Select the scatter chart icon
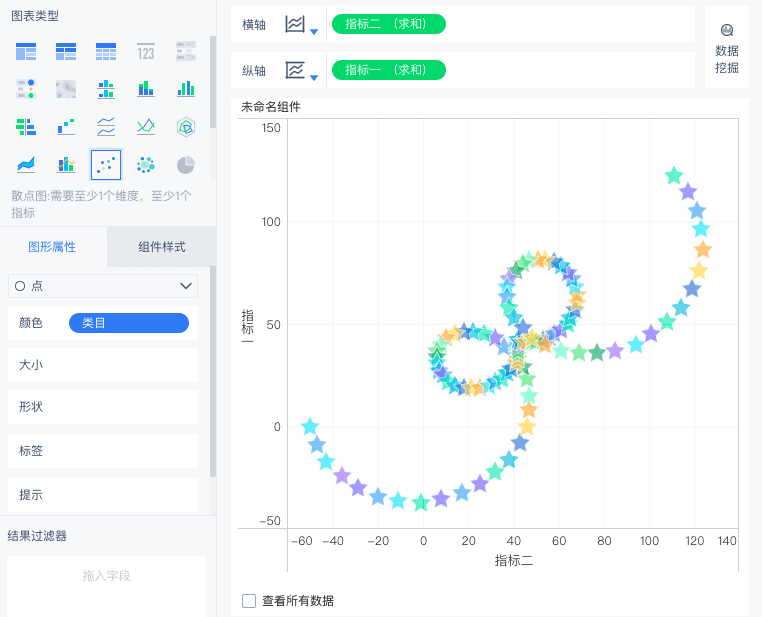 (106, 165)
